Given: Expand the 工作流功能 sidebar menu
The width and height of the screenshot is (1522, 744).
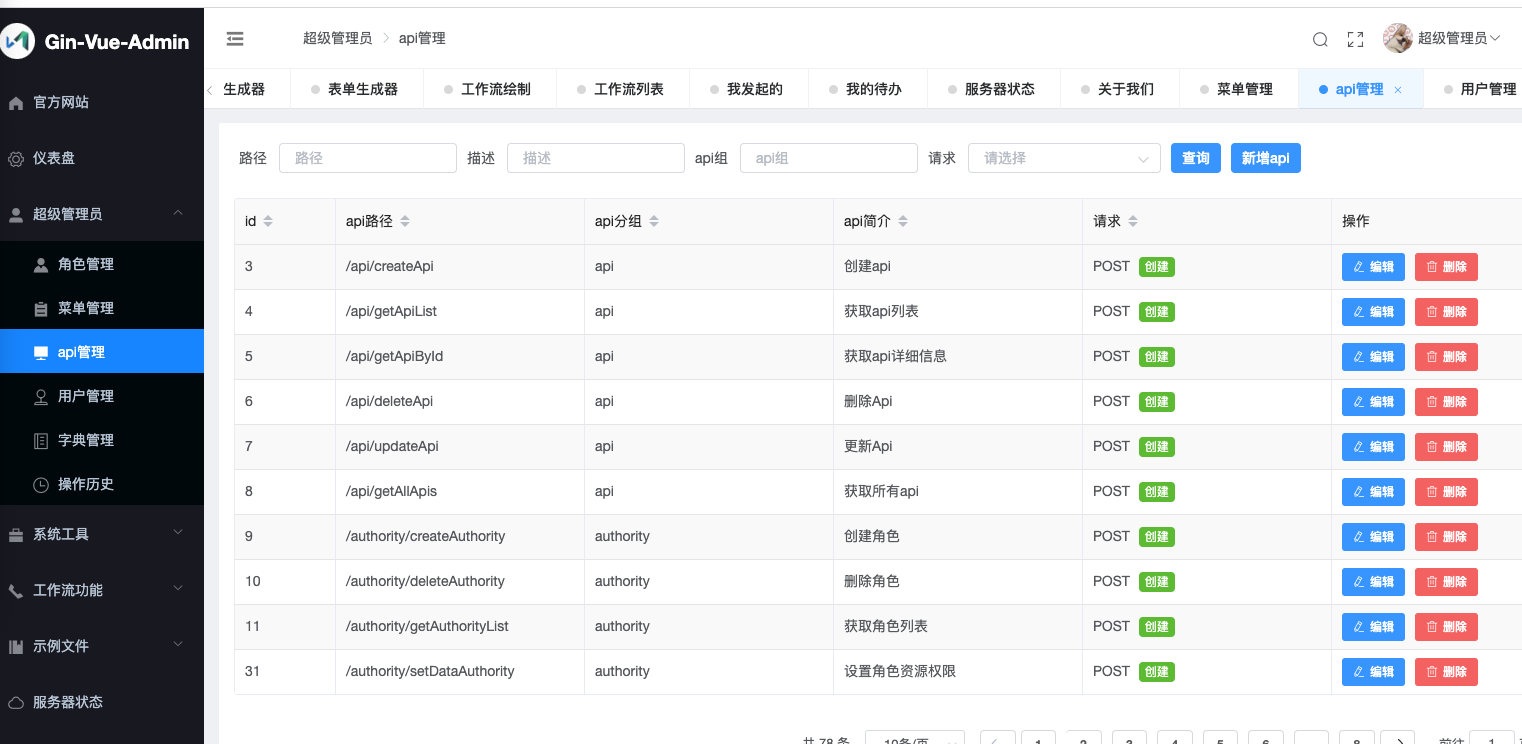Looking at the screenshot, I should pyautogui.click(x=102, y=590).
